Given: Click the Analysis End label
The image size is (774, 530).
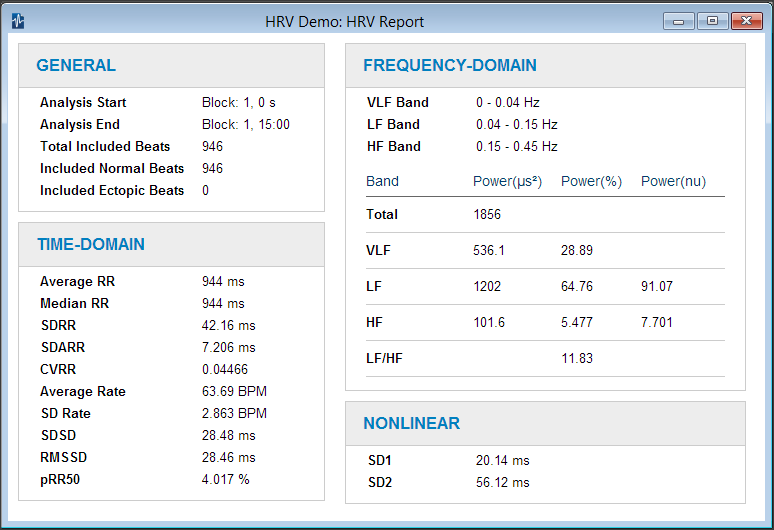Looking at the screenshot, I should 80,125.
